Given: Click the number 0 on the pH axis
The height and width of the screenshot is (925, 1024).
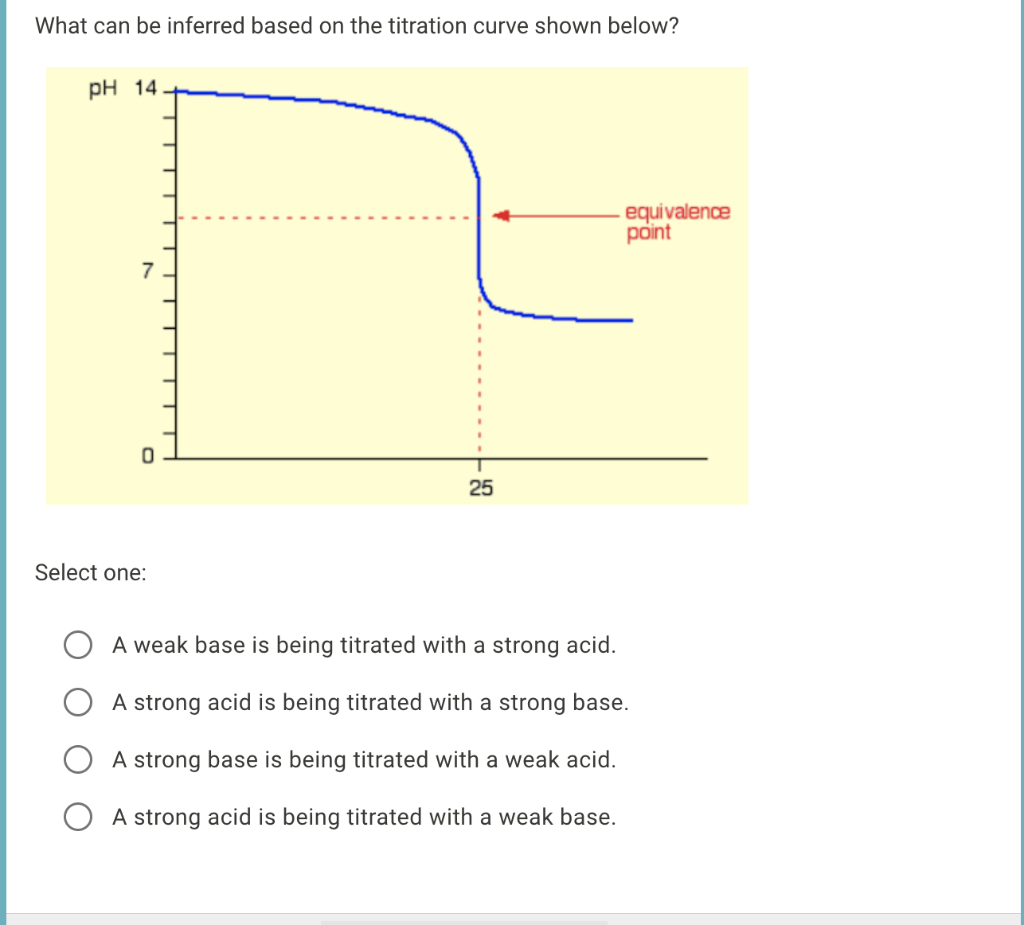Looking at the screenshot, I should tap(147, 455).
